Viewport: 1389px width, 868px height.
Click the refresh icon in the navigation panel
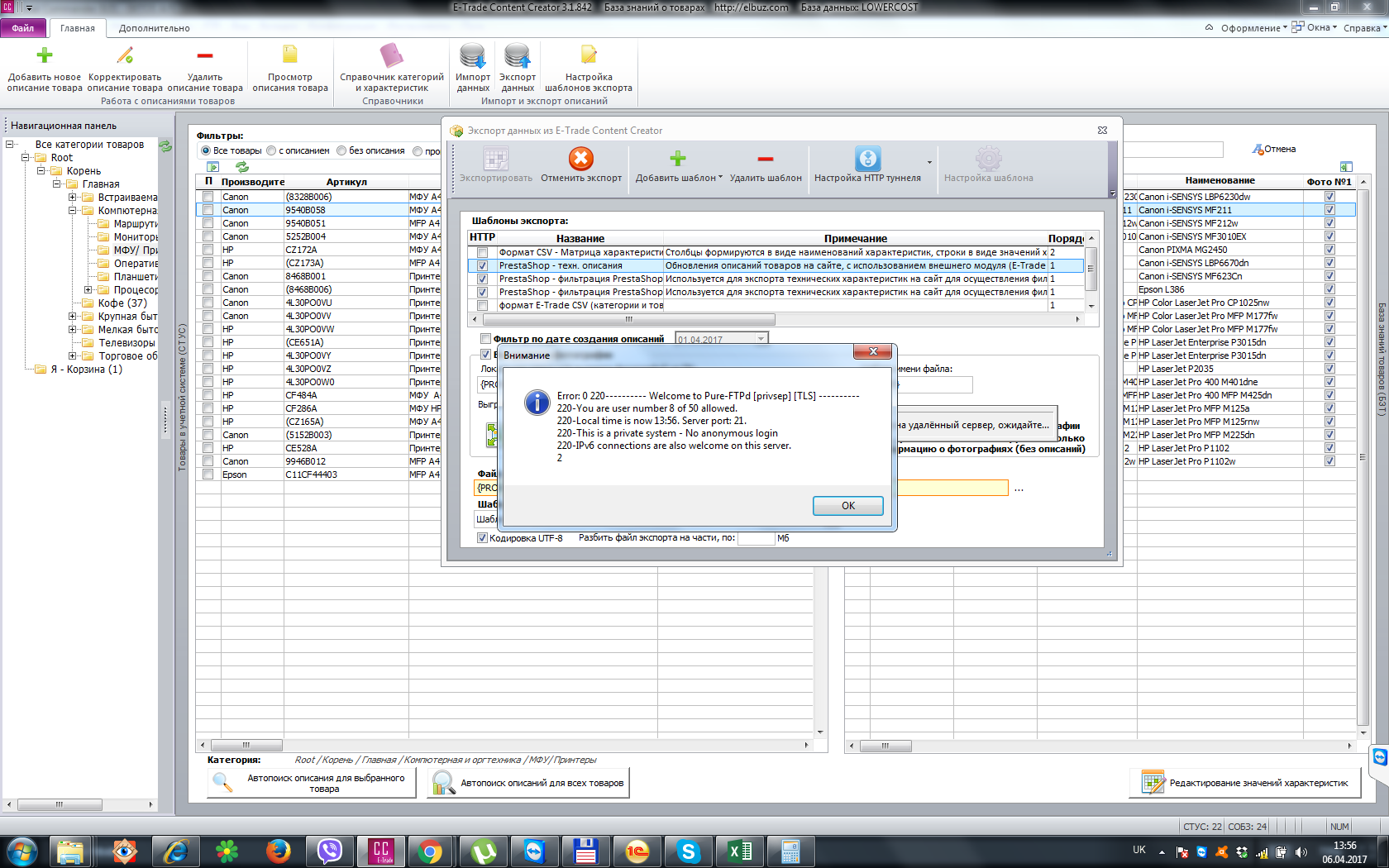[x=165, y=145]
